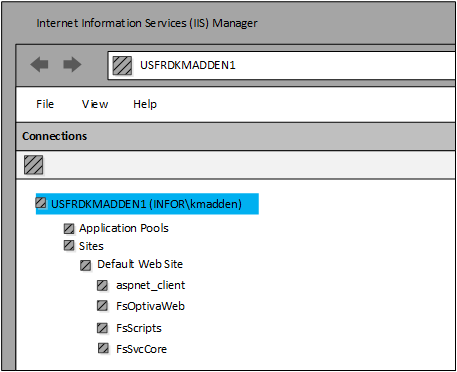Click the FsSvcCore application icon
Image resolution: width=457 pixels, height=372 pixels.
103,348
